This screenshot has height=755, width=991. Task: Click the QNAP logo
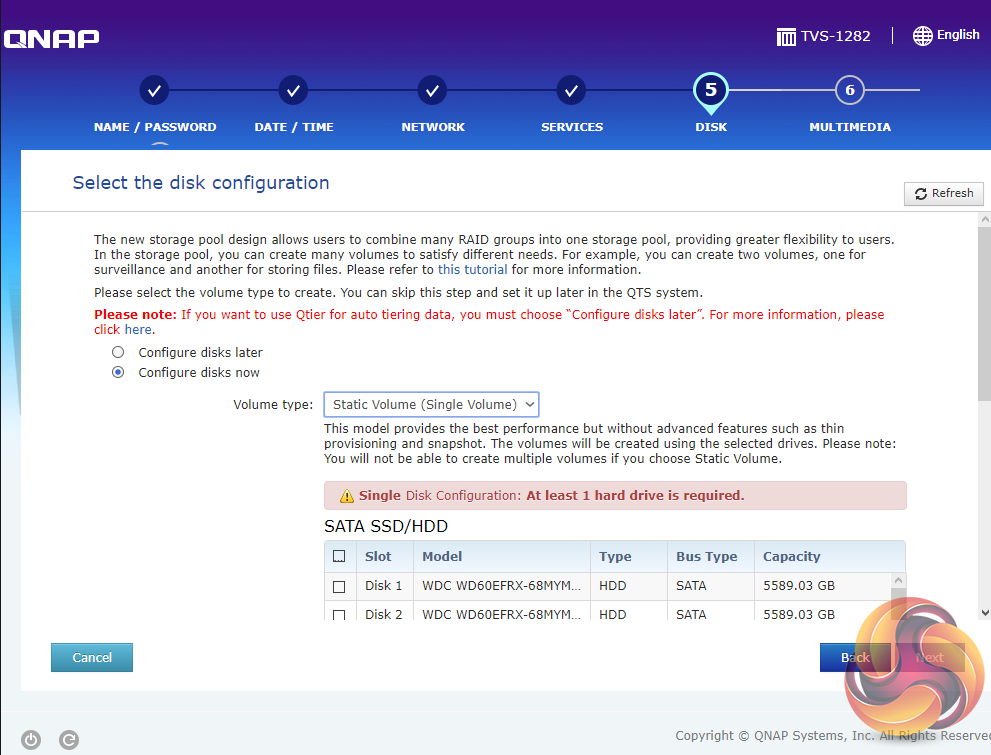click(x=51, y=39)
